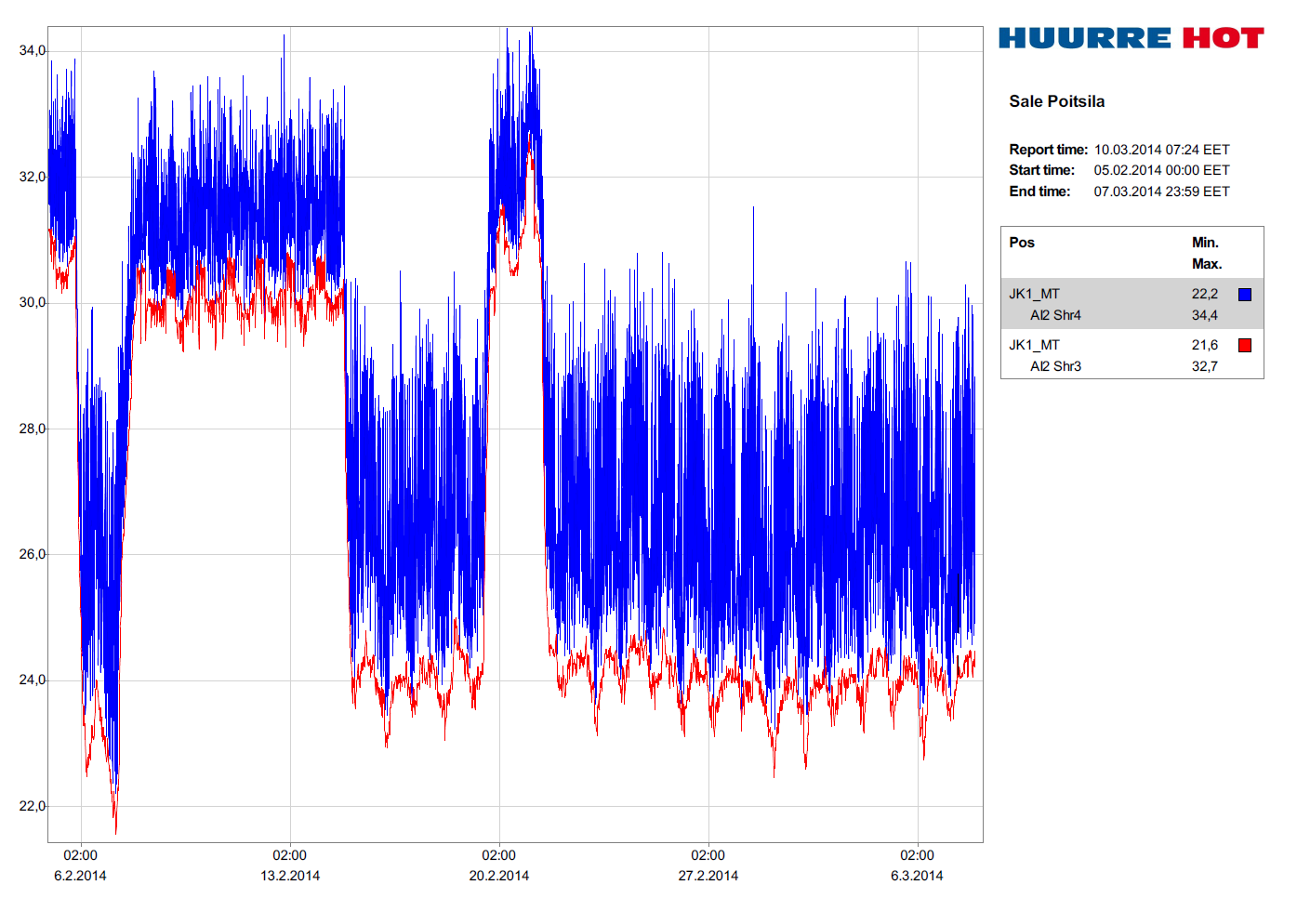1297x924 pixels.
Task: Click end time value '07.03.2014 23:59 EET'
Action: click(1161, 191)
